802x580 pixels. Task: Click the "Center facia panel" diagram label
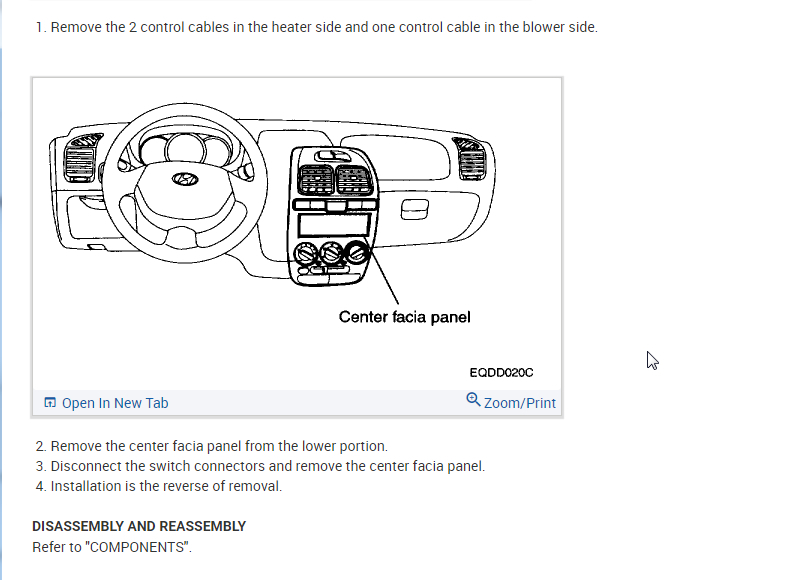tap(404, 317)
